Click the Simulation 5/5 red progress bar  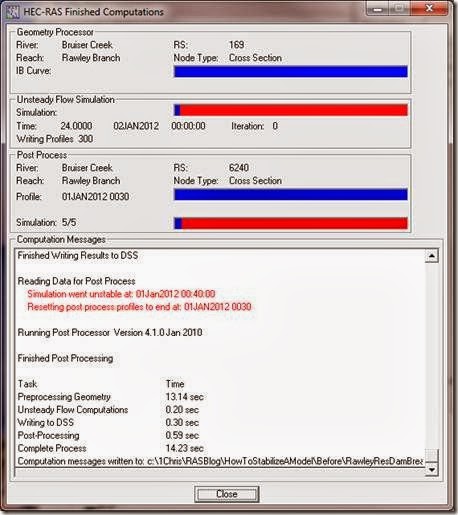[291, 223]
